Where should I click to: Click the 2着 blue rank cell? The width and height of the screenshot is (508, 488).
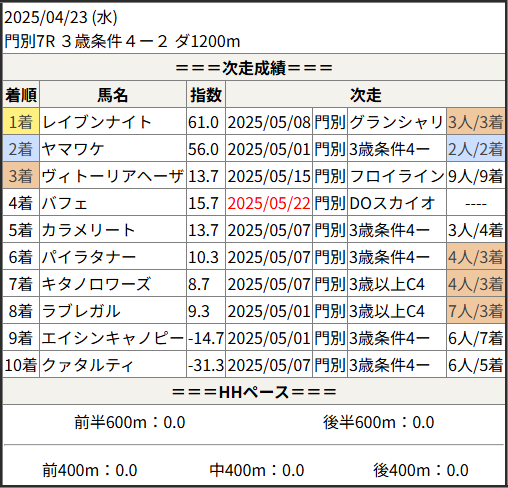pos(21,148)
